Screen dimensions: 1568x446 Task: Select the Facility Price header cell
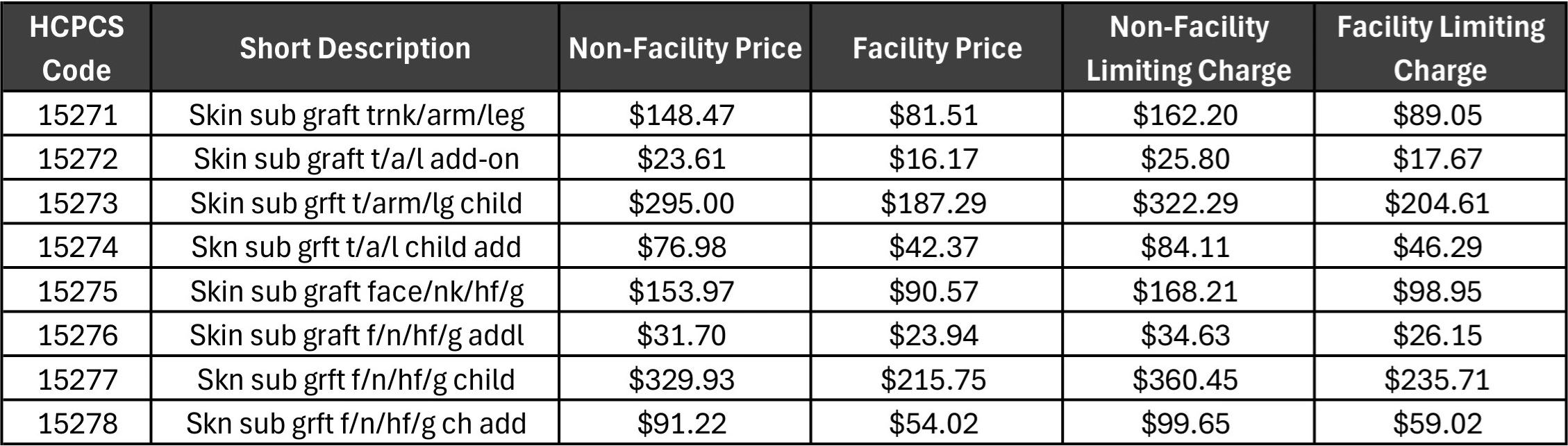tap(937, 48)
